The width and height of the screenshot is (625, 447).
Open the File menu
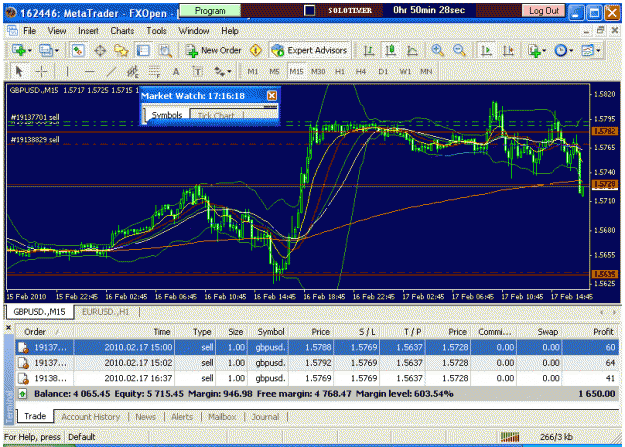[29, 31]
